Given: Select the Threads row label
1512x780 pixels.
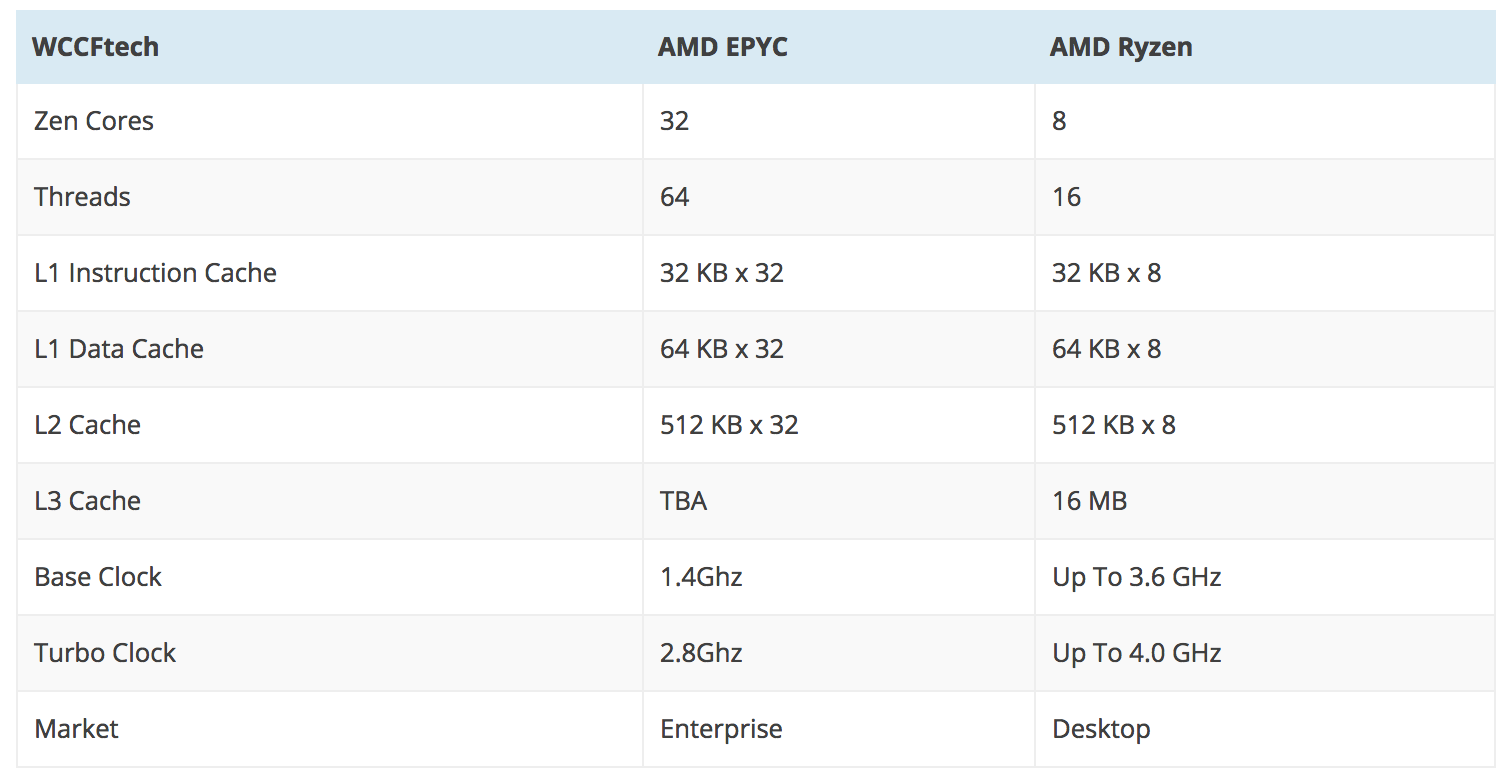Looking at the screenshot, I should coord(82,197).
